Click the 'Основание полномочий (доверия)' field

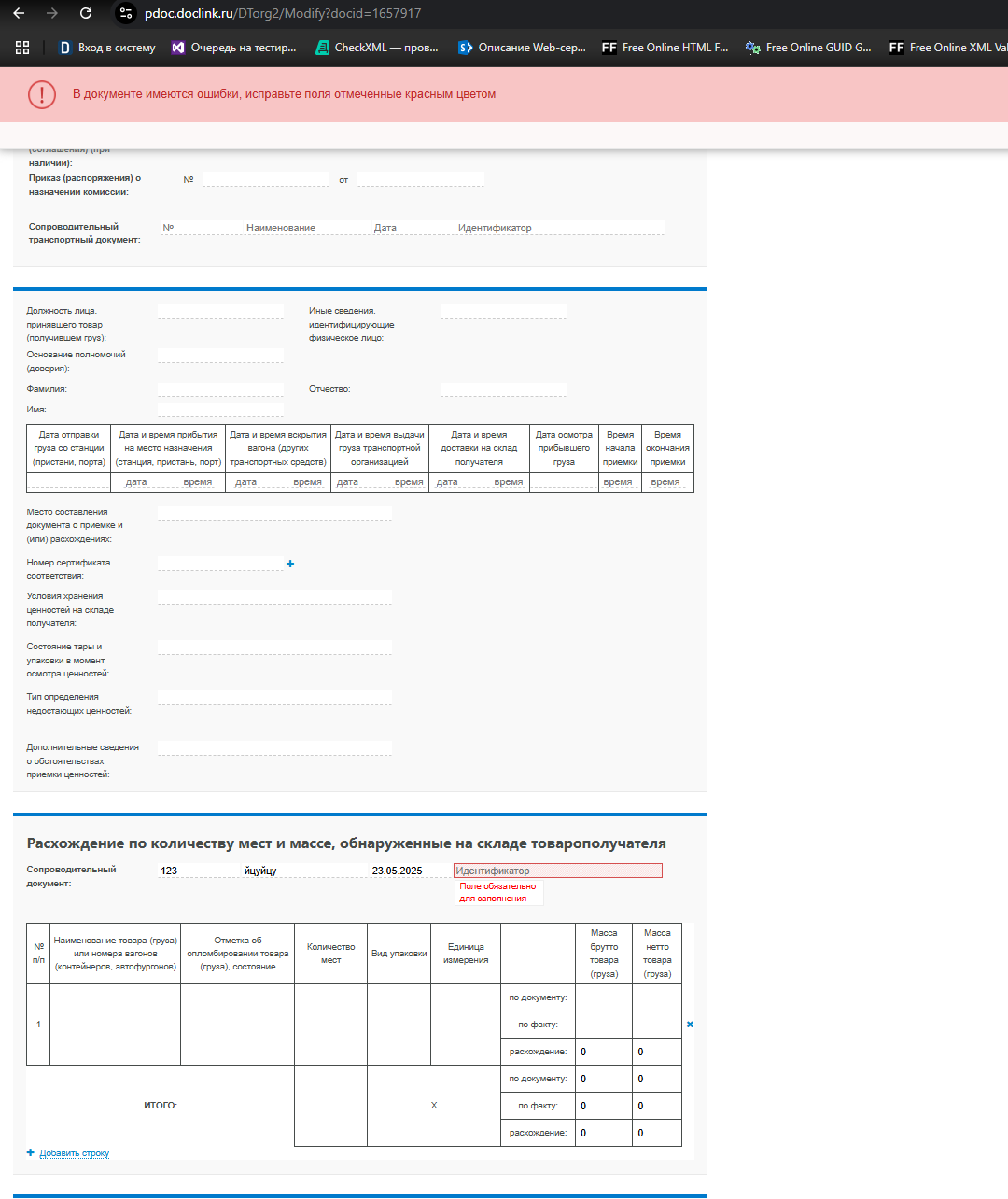pyautogui.click(x=220, y=356)
